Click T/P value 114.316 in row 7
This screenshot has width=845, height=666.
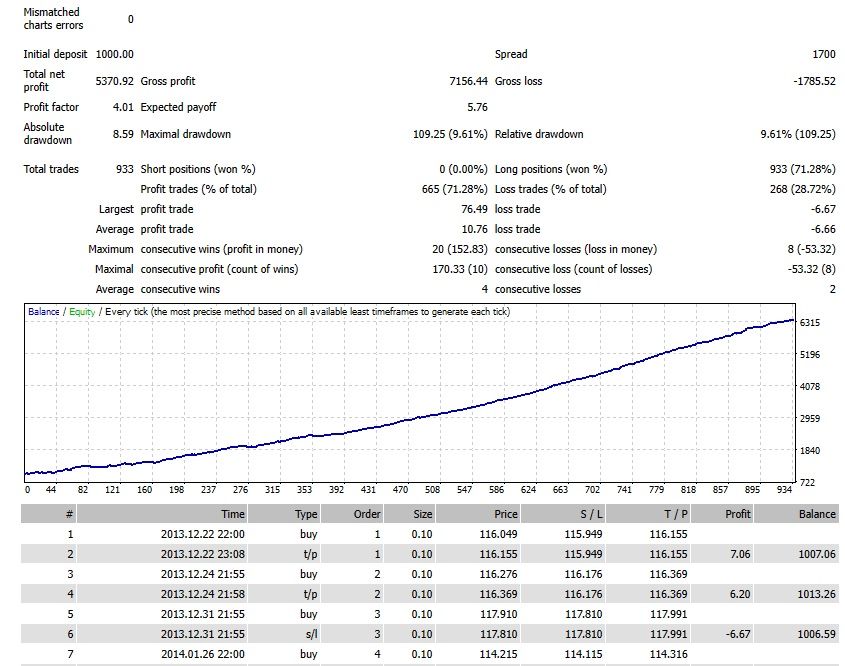(x=669, y=654)
